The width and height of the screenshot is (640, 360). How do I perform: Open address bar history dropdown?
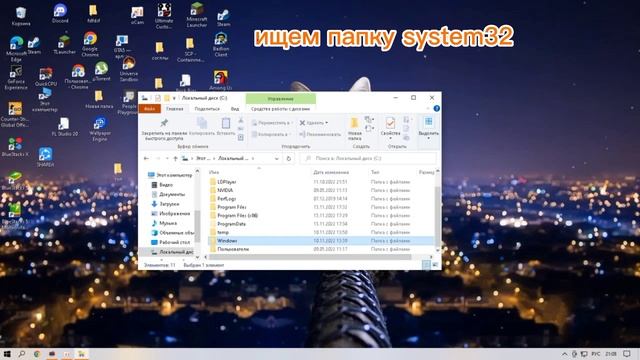point(277,158)
